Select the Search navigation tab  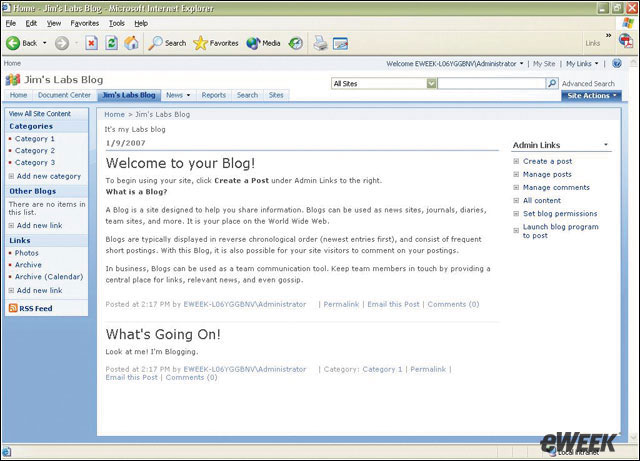[x=247, y=95]
